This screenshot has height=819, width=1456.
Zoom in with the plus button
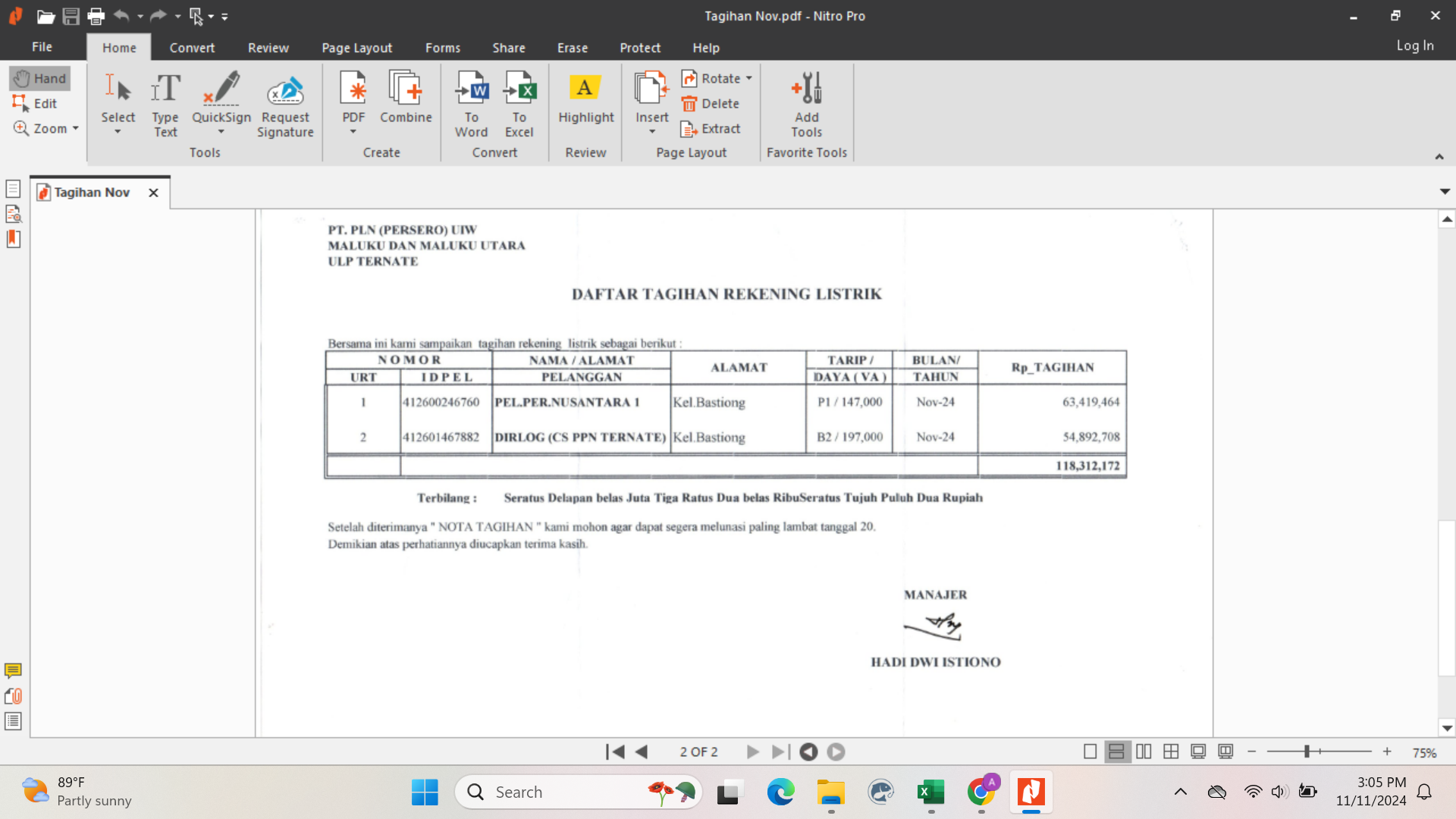1387,752
